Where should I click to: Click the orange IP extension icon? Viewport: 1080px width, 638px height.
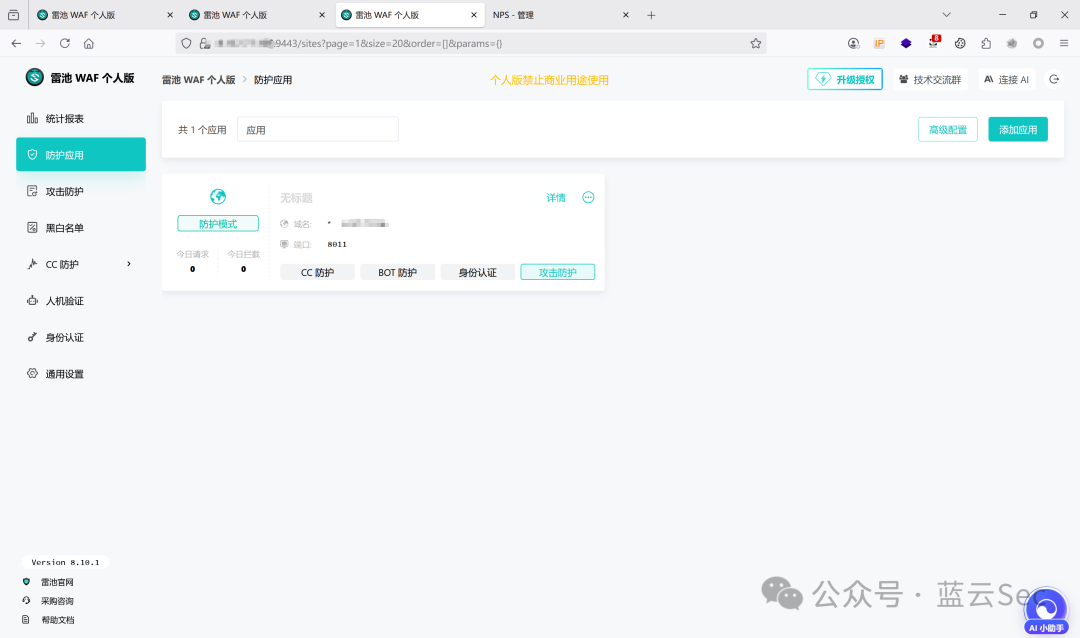pos(879,43)
